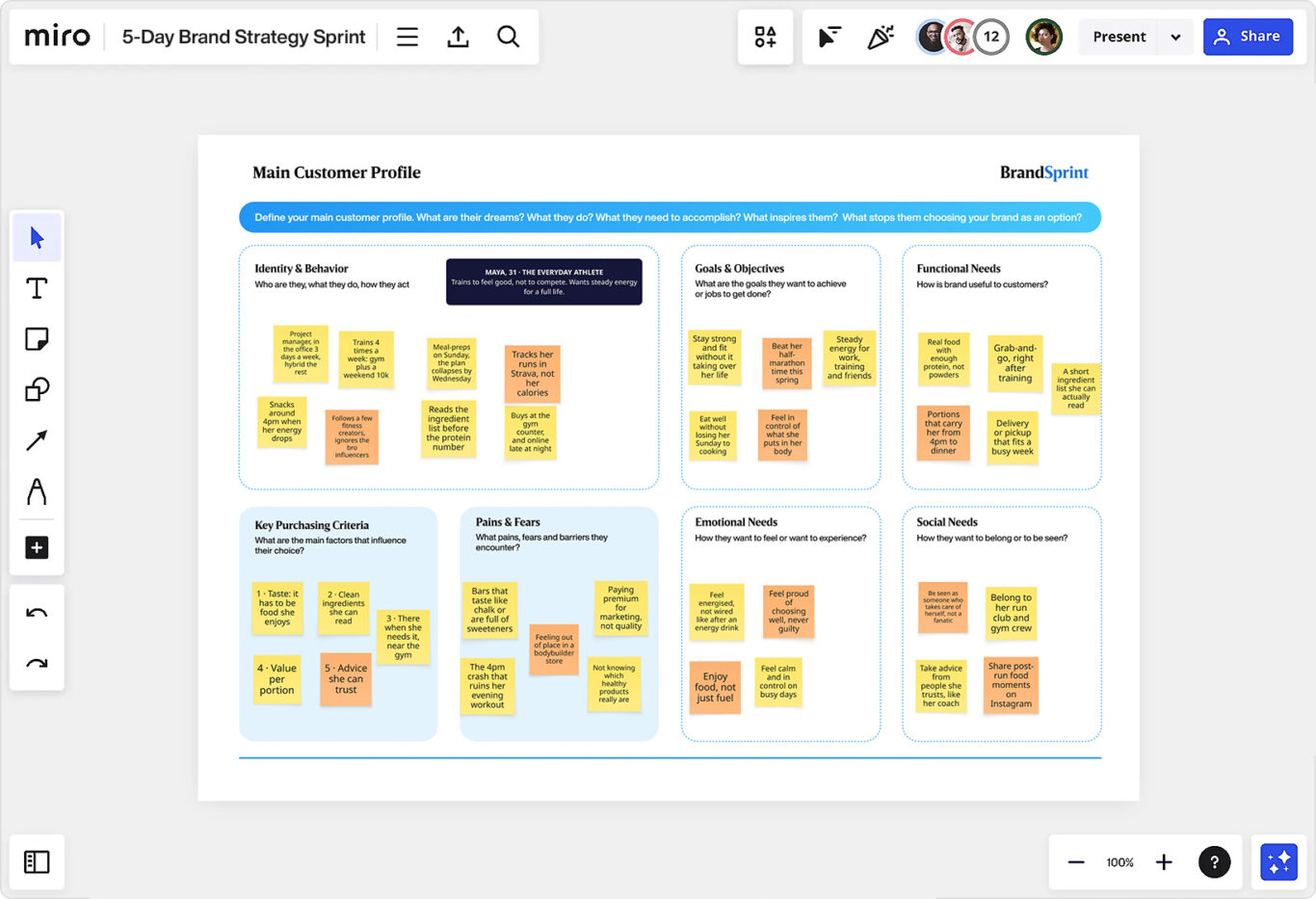Select the 'Tracks her runs in Strava' sticky
Viewport: 1316px width, 899px height.
coord(533,374)
